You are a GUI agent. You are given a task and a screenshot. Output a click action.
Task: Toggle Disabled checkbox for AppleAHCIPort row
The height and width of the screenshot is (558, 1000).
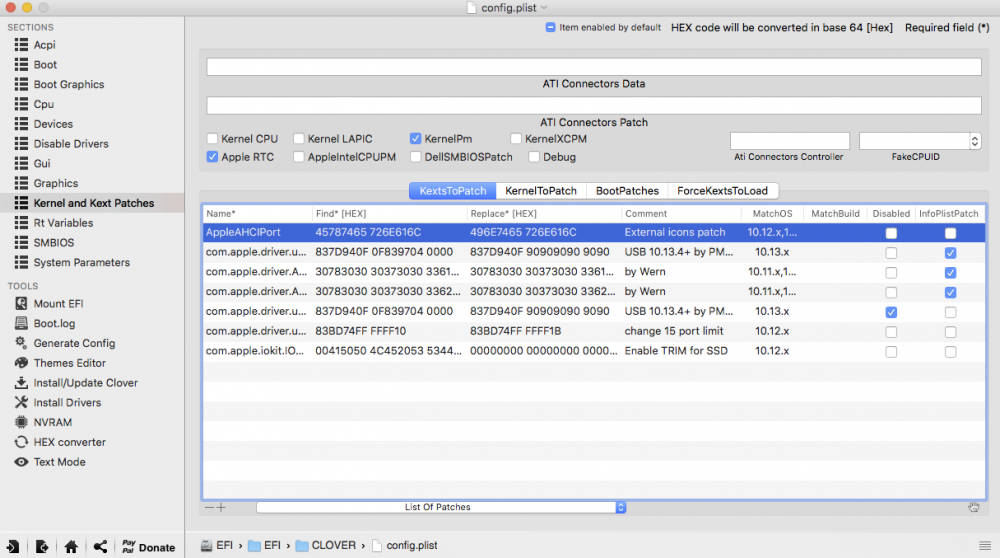pos(891,233)
